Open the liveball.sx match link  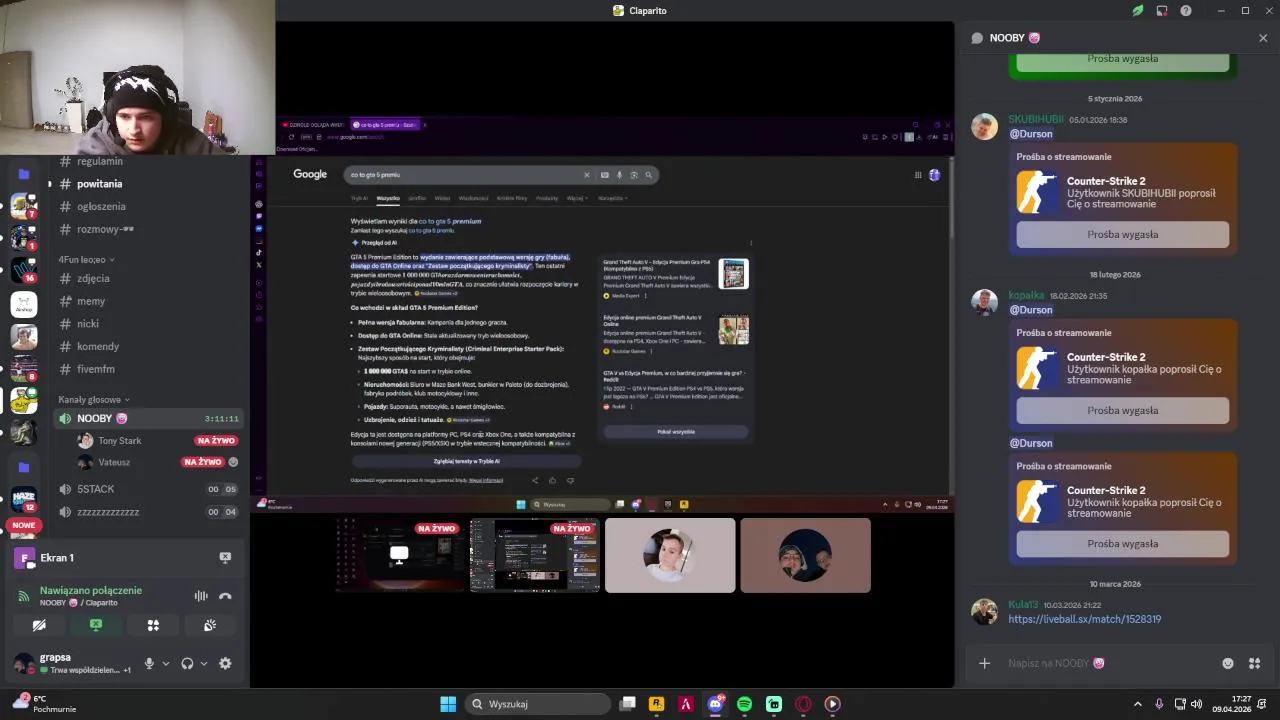(1084, 619)
